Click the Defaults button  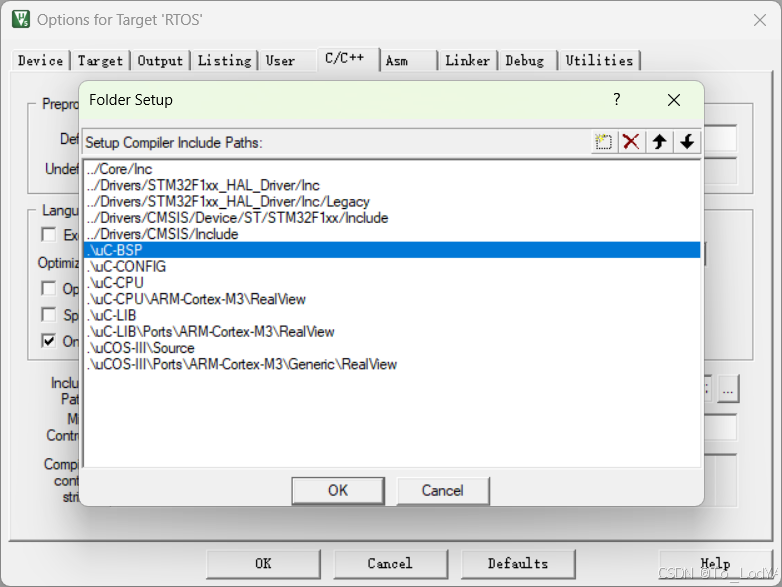(518, 564)
